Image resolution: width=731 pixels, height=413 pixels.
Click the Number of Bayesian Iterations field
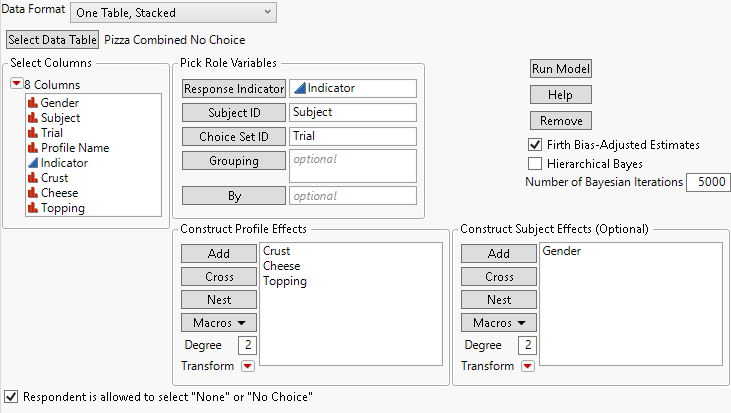pos(708,182)
